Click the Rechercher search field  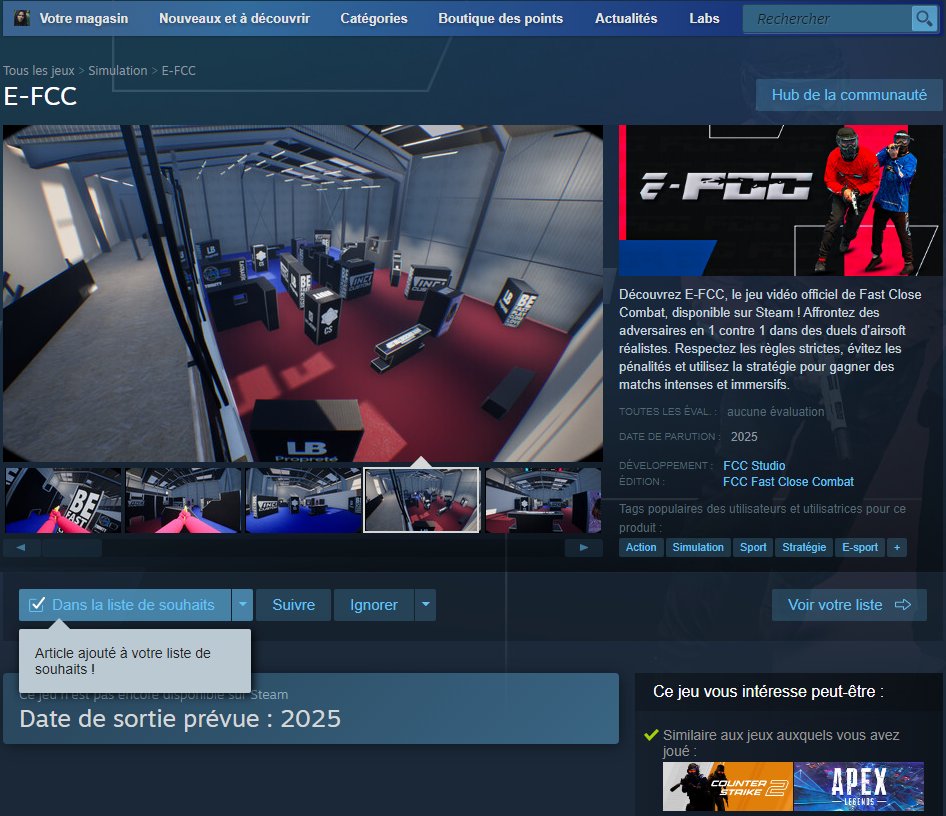[828, 19]
